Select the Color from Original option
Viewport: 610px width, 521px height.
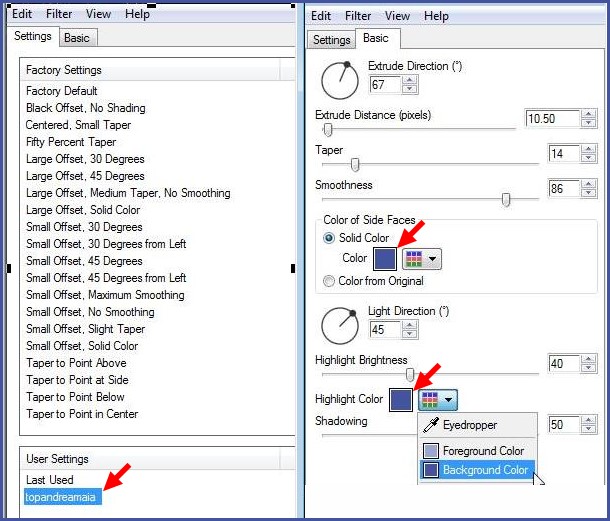click(x=330, y=281)
